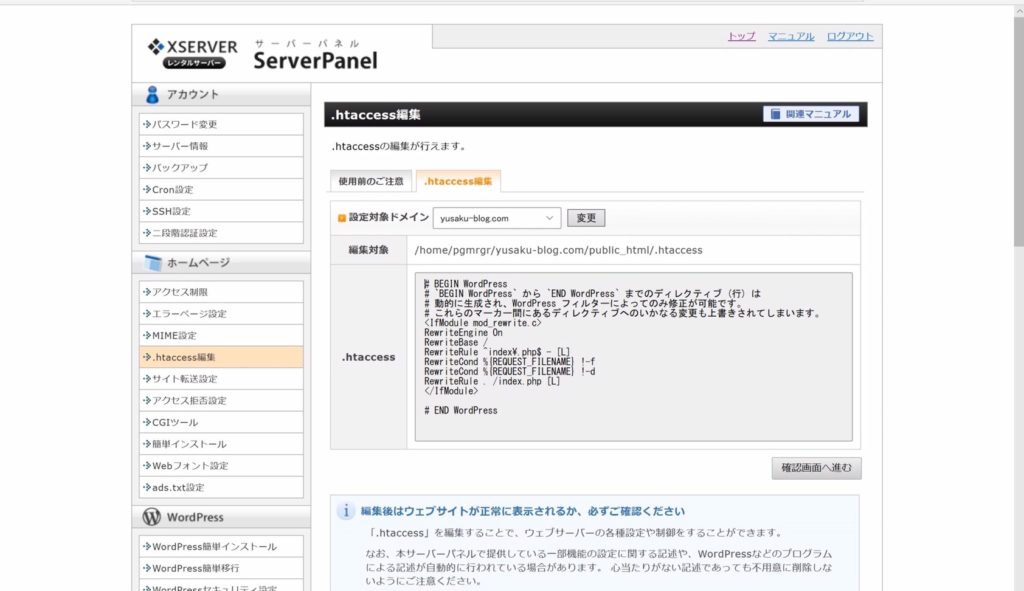Click 確認画面へ進む button
Viewport: 1024px width, 591px height.
coord(816,468)
